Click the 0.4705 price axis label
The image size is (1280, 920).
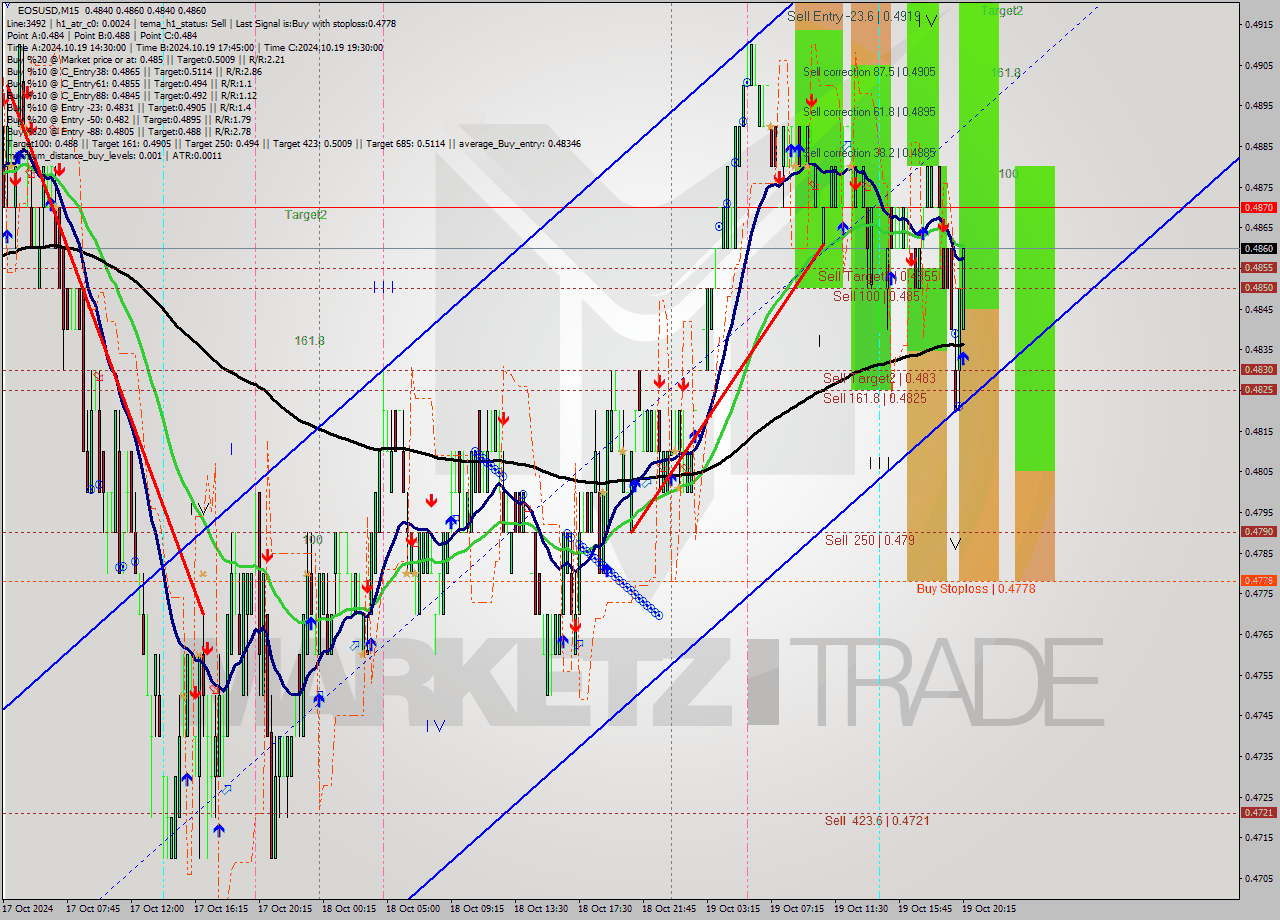coord(1258,878)
